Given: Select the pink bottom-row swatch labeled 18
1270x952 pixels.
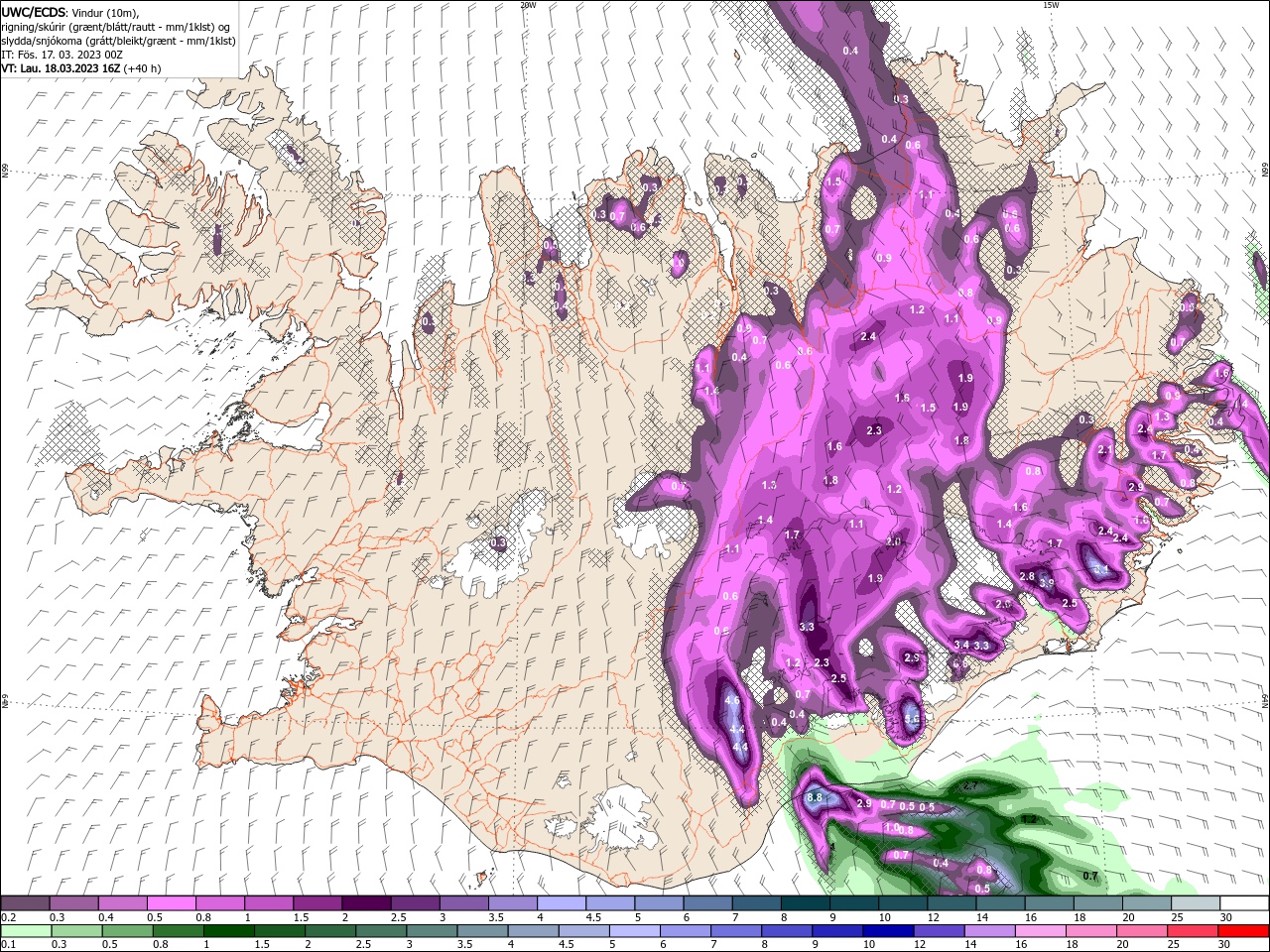Looking at the screenshot, I should 1091,930.
